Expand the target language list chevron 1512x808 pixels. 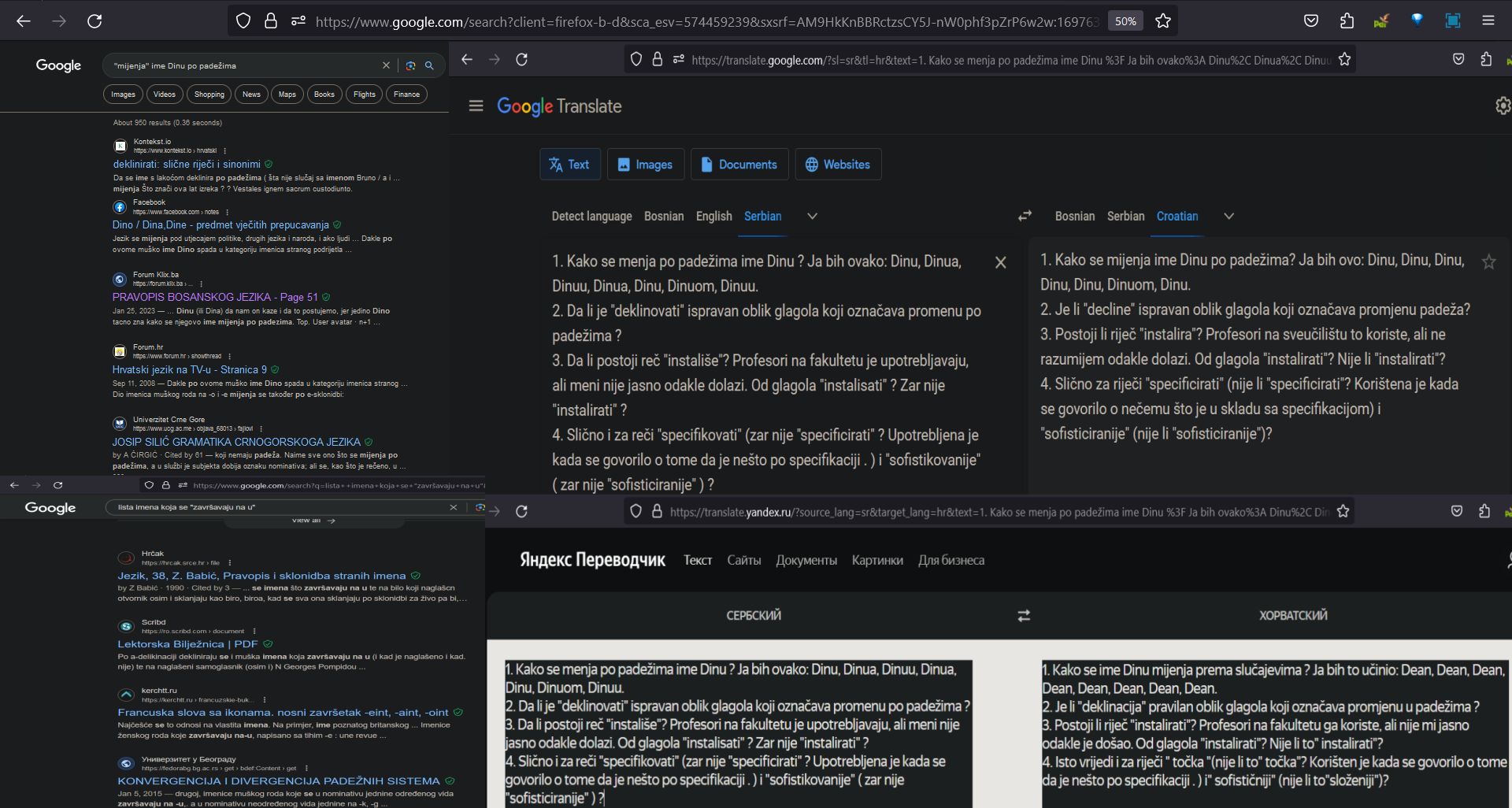point(1228,217)
